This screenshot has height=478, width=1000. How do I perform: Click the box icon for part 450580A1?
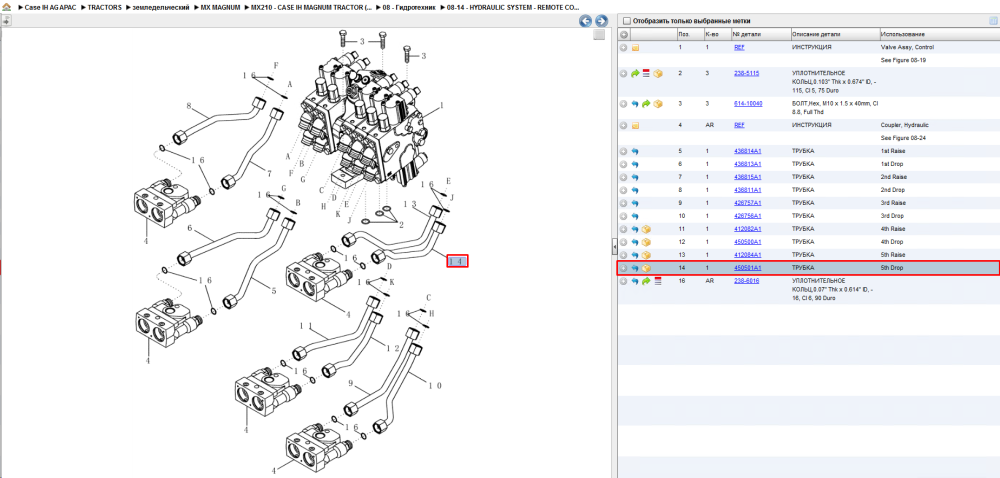point(646,242)
